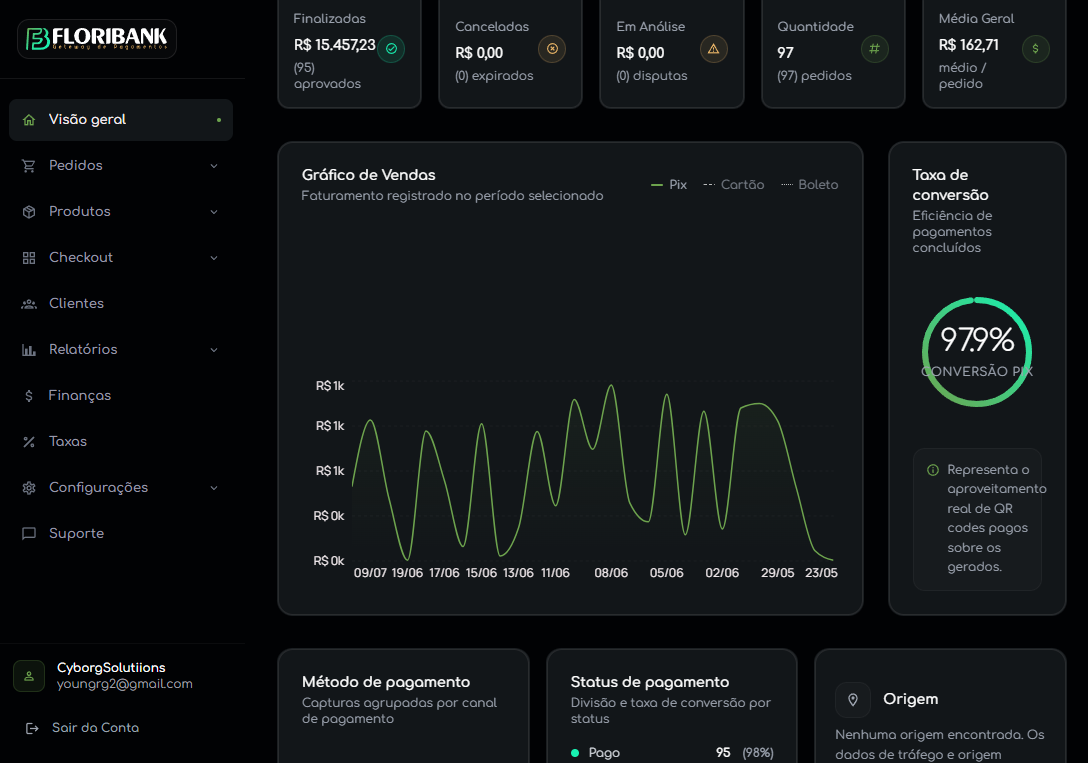Screen dimensions: 1088x763
Task: Click the 08/06 date on chart axis
Action: [611, 573]
